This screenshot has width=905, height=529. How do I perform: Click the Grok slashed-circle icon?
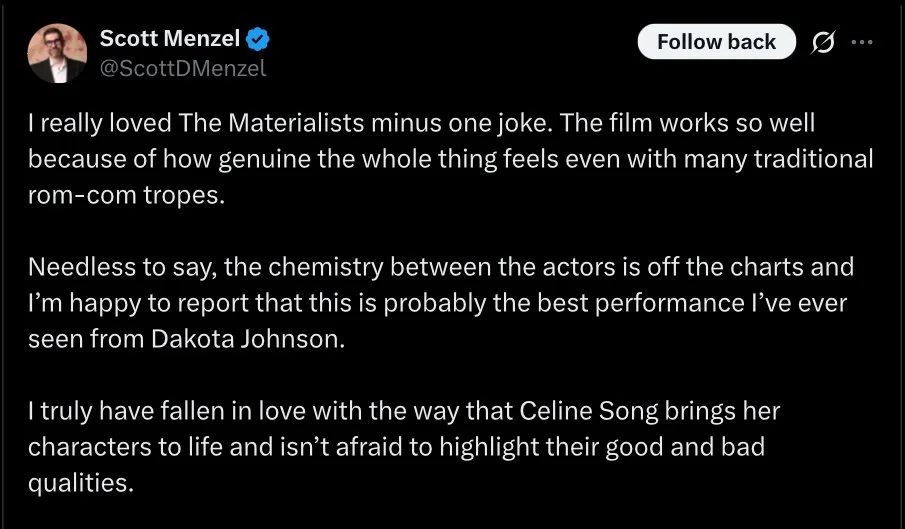coord(824,42)
